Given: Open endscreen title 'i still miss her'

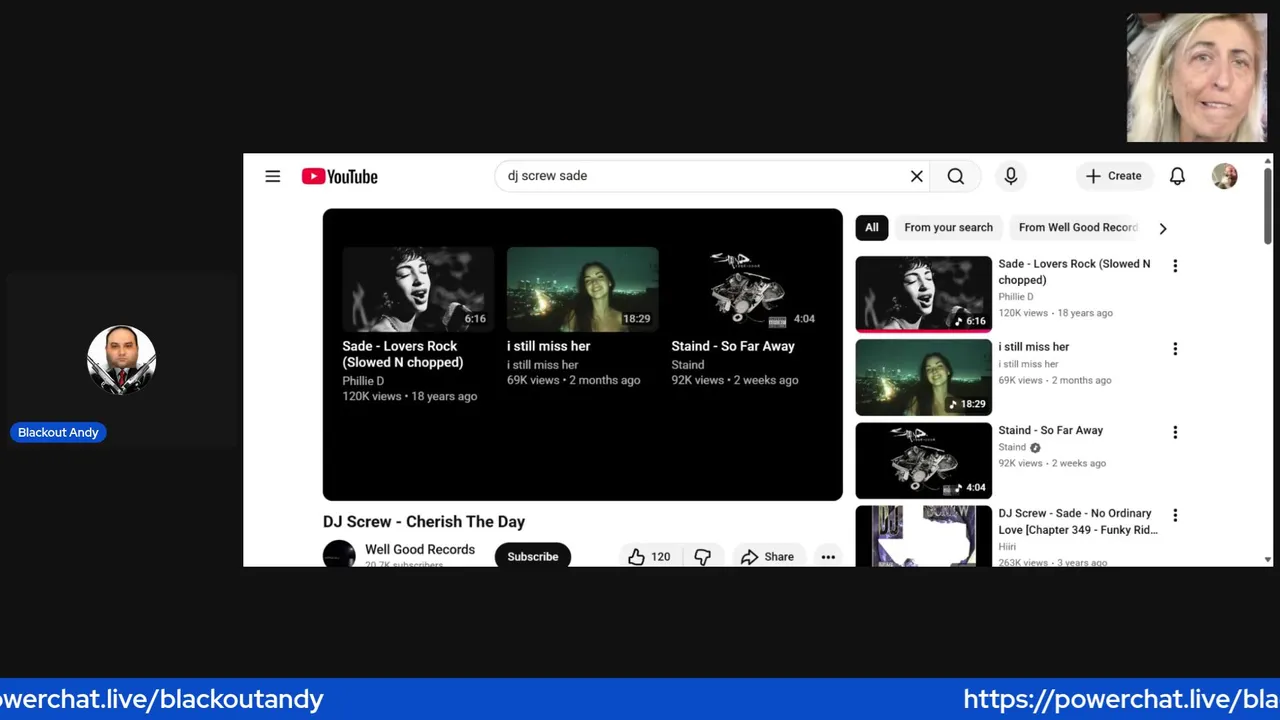Looking at the screenshot, I should point(549,346).
